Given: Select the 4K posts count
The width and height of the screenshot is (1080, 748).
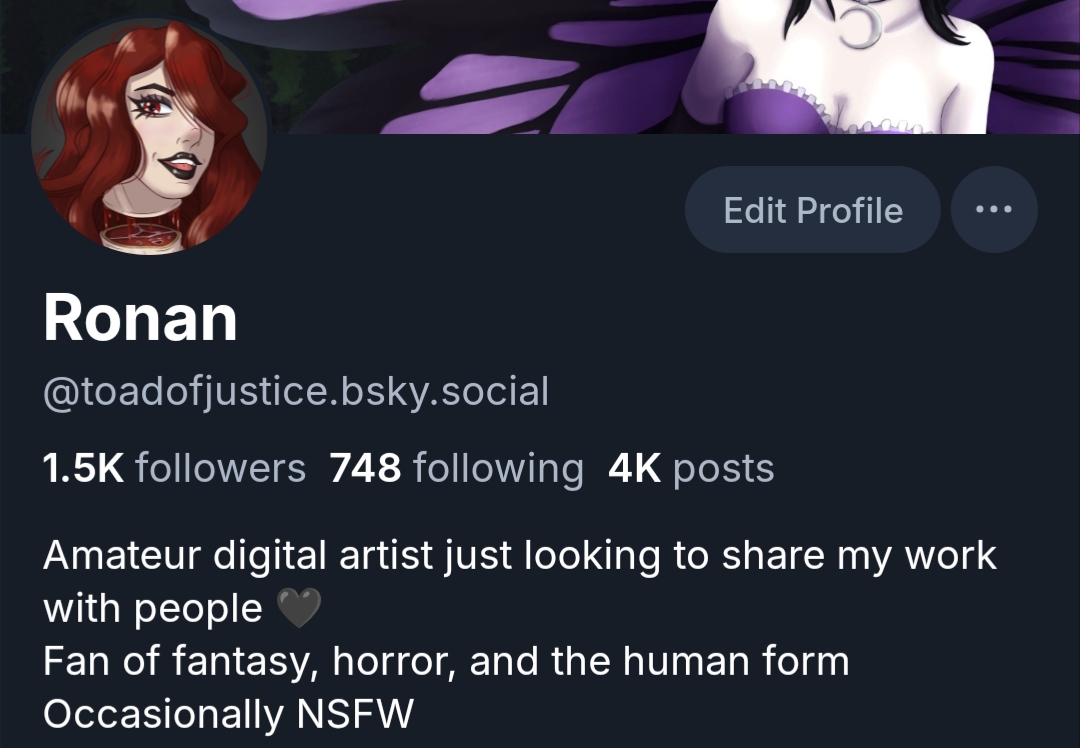Looking at the screenshot, I should pyautogui.click(x=691, y=468).
